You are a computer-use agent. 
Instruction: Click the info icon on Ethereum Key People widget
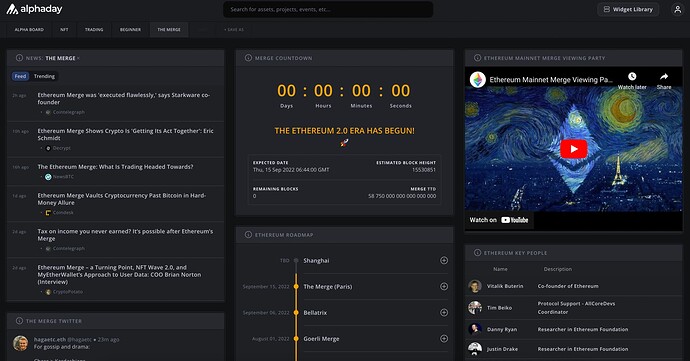[x=477, y=253]
